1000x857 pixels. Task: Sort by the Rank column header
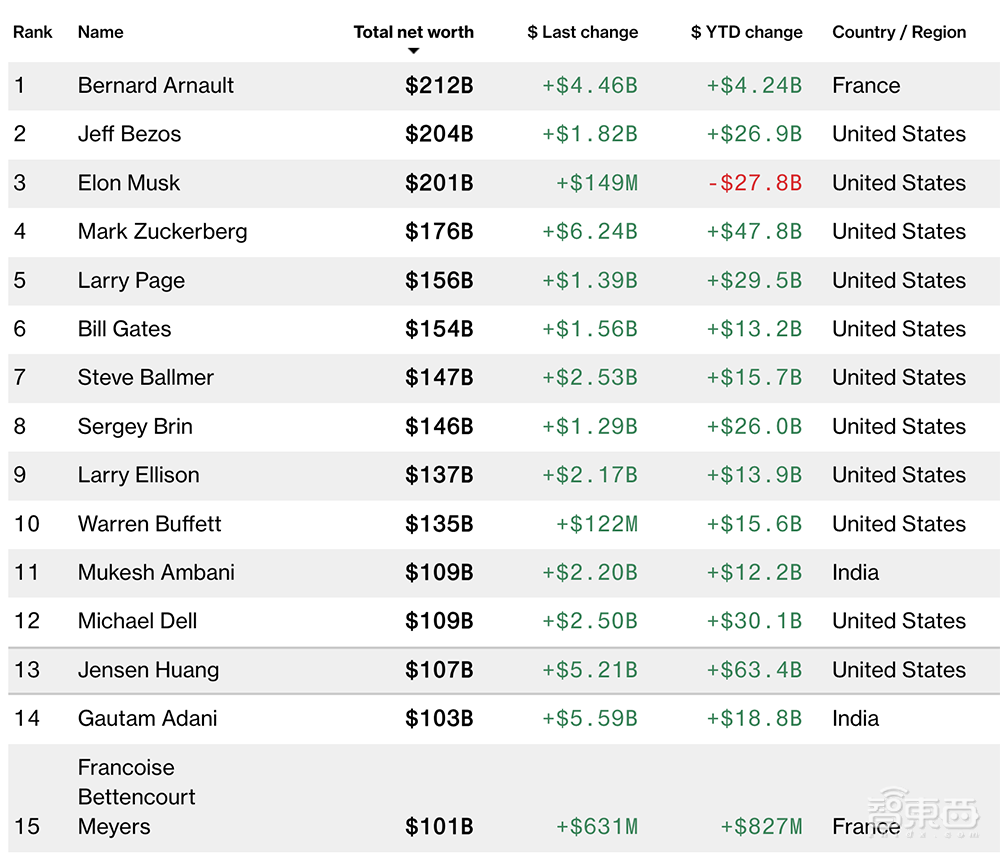coord(33,32)
